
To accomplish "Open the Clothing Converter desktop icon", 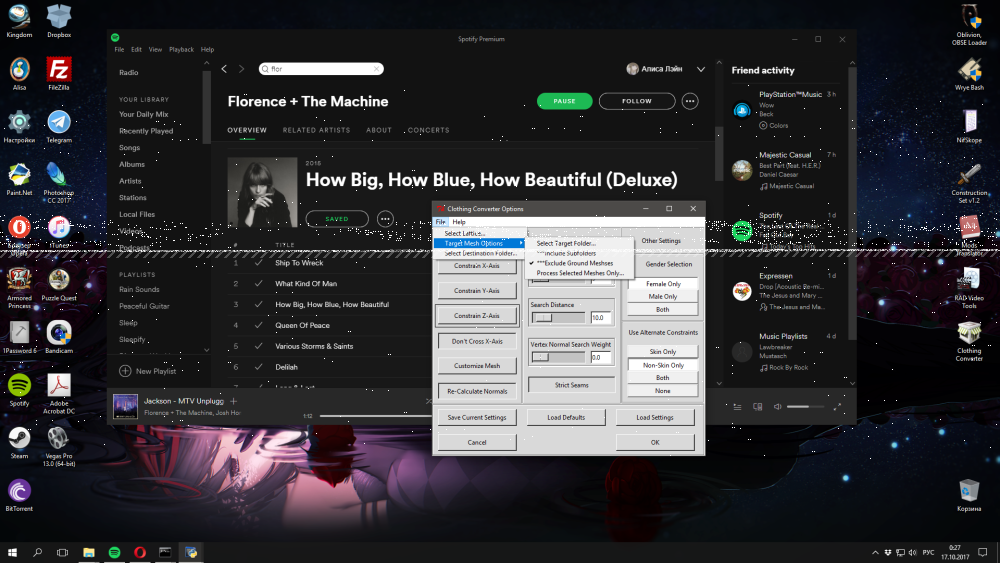I will tap(969, 341).
